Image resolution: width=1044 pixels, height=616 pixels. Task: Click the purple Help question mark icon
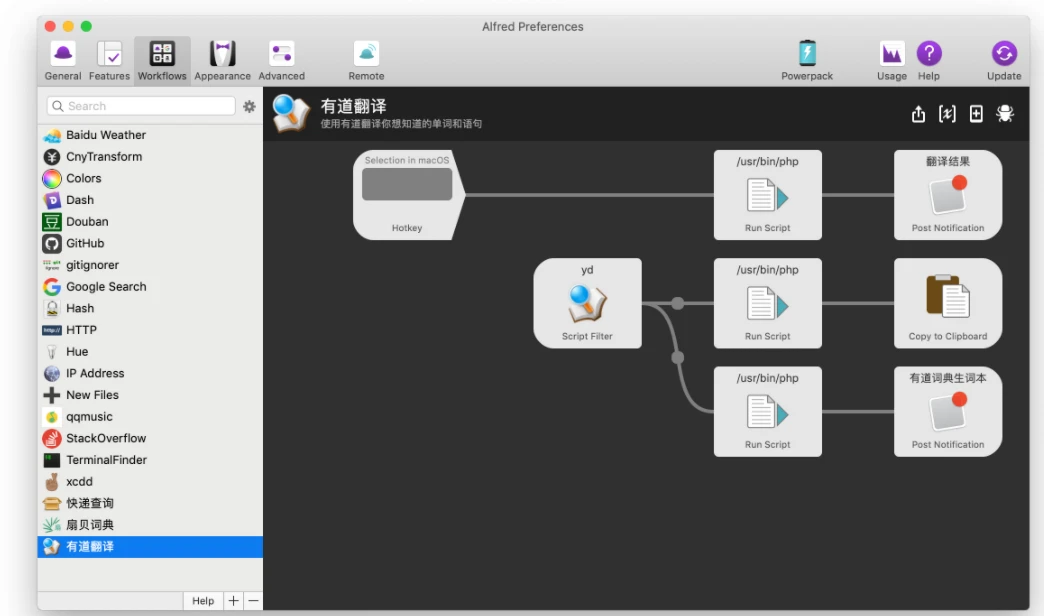(929, 53)
